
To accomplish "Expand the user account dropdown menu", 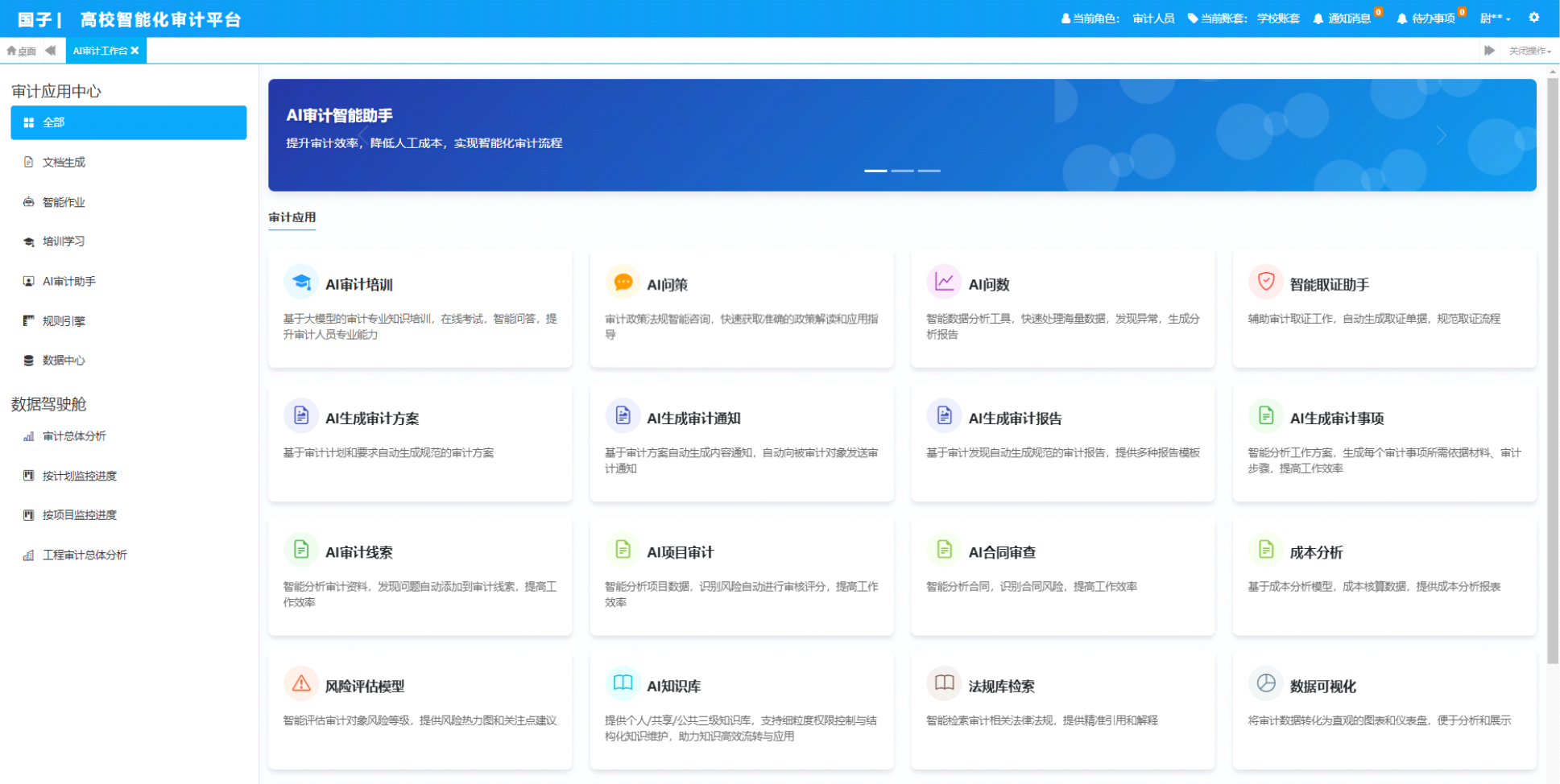I will 1495,19.
